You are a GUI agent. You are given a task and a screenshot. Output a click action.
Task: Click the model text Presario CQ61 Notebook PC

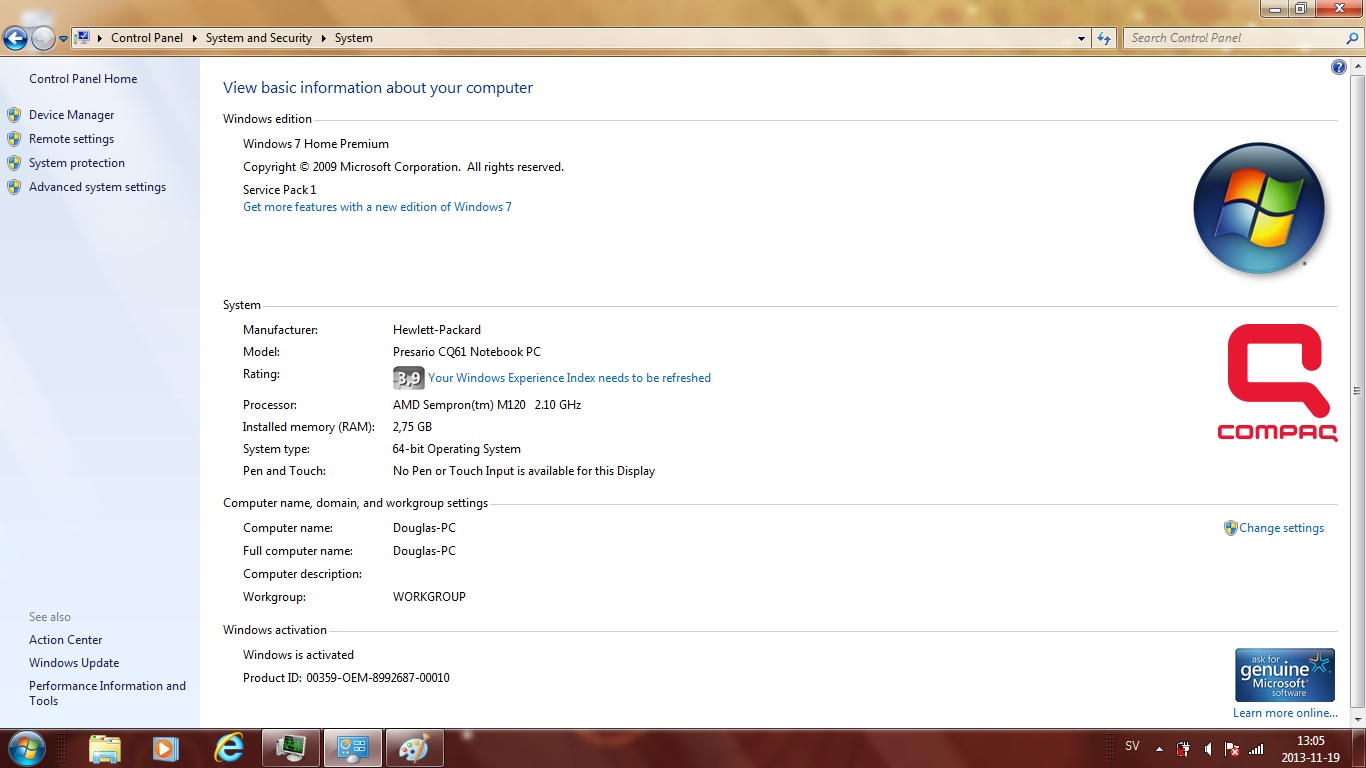(x=467, y=352)
